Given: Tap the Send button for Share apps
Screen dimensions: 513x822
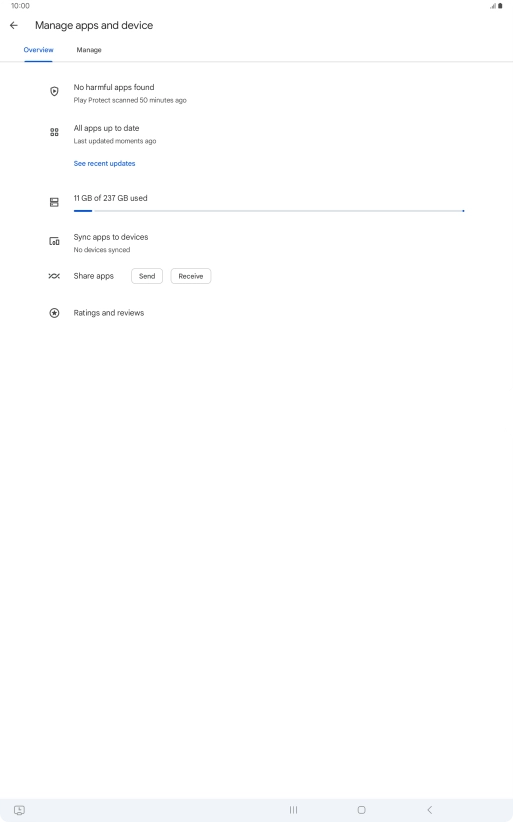Looking at the screenshot, I should [x=147, y=276].
